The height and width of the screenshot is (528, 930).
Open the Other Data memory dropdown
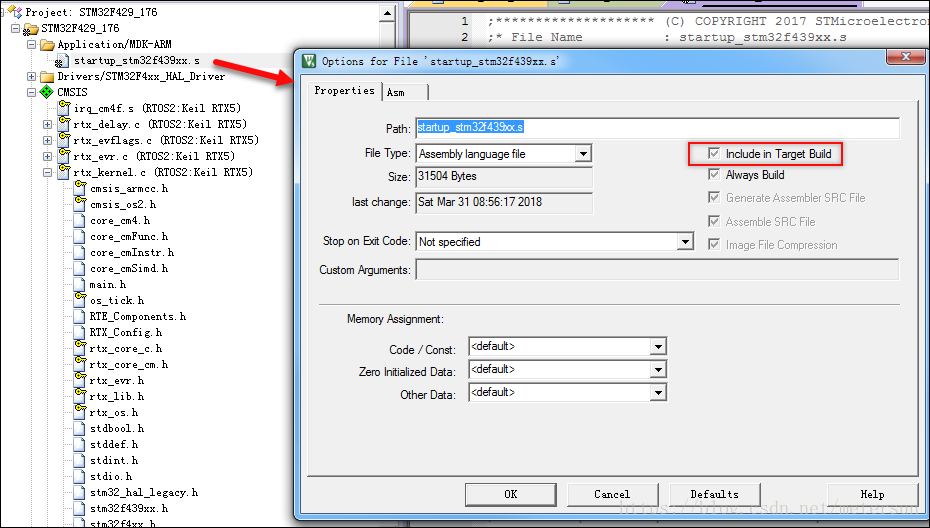click(658, 393)
